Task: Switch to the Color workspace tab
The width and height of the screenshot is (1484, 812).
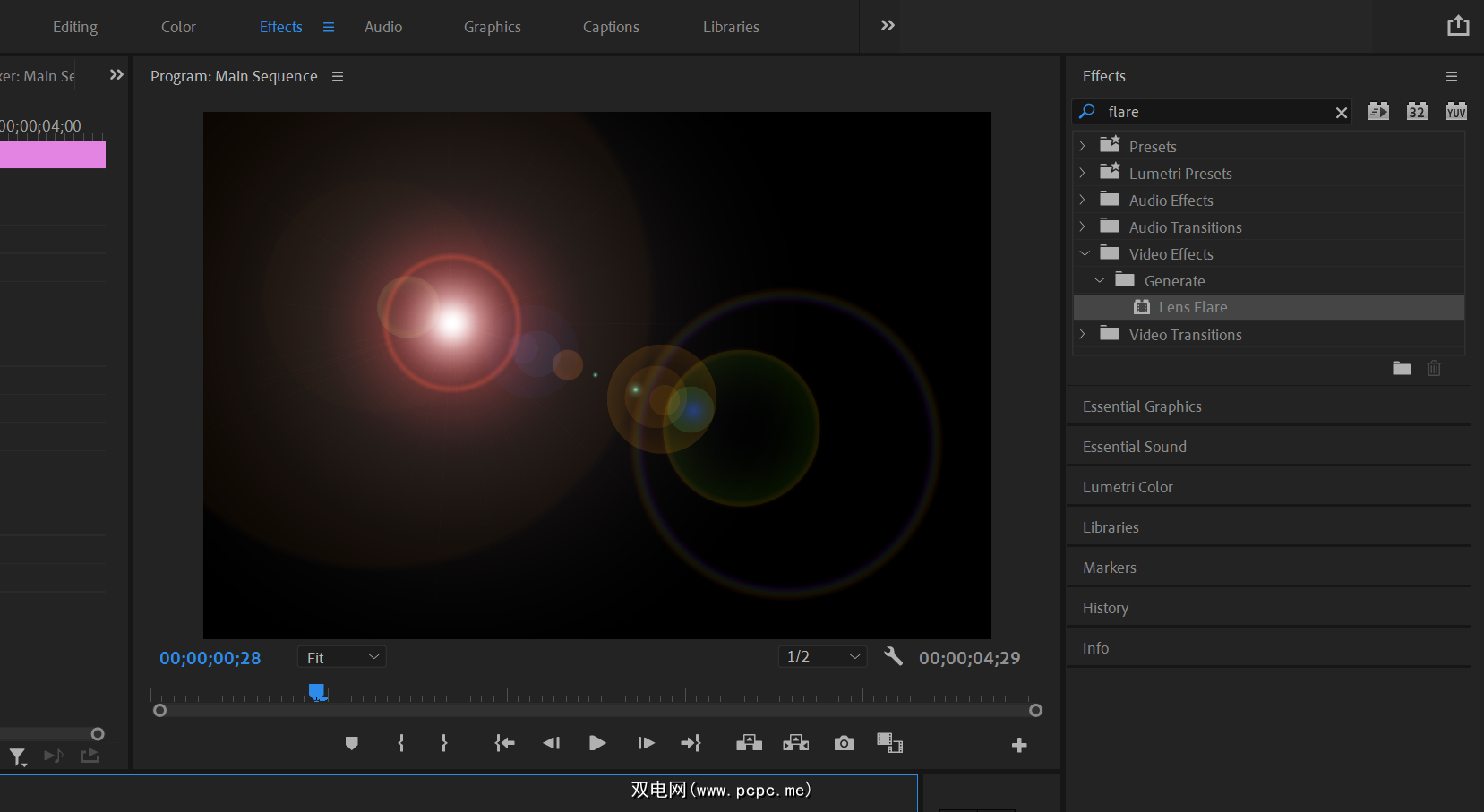Action: click(178, 27)
